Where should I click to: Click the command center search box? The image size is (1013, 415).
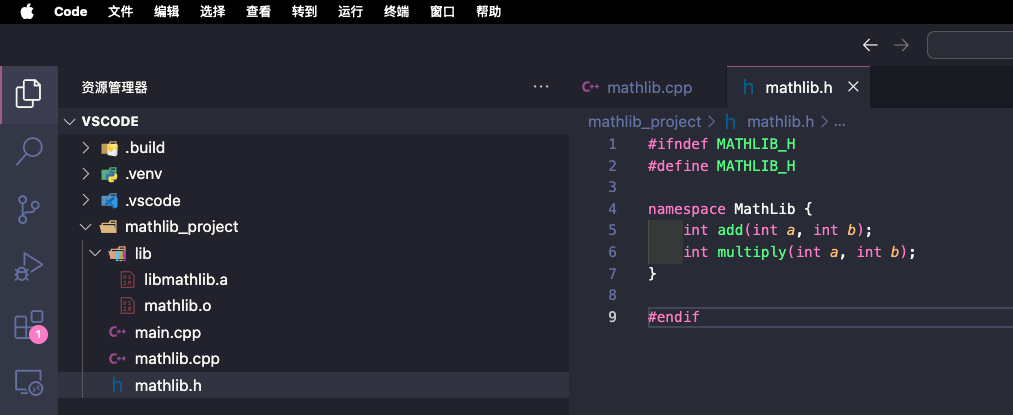[x=969, y=45]
